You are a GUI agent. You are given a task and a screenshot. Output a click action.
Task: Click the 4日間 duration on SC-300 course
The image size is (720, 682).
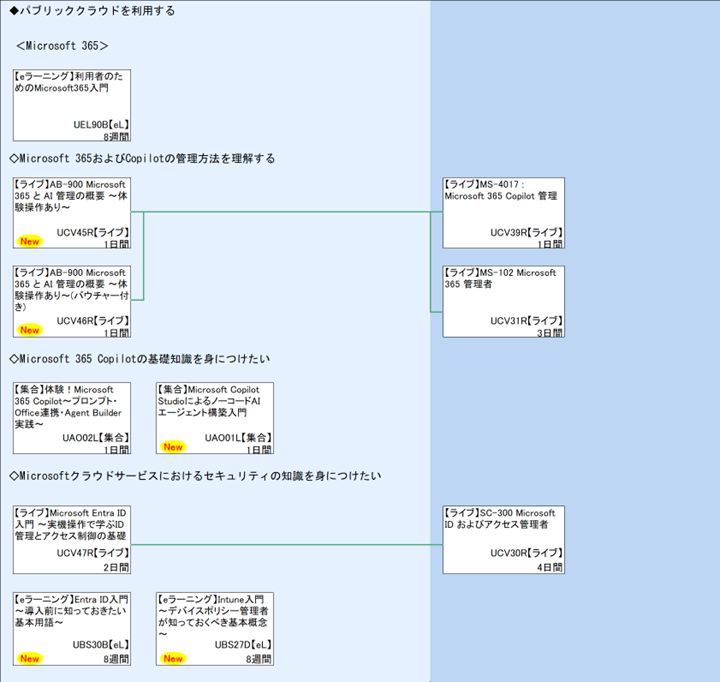coord(550,567)
